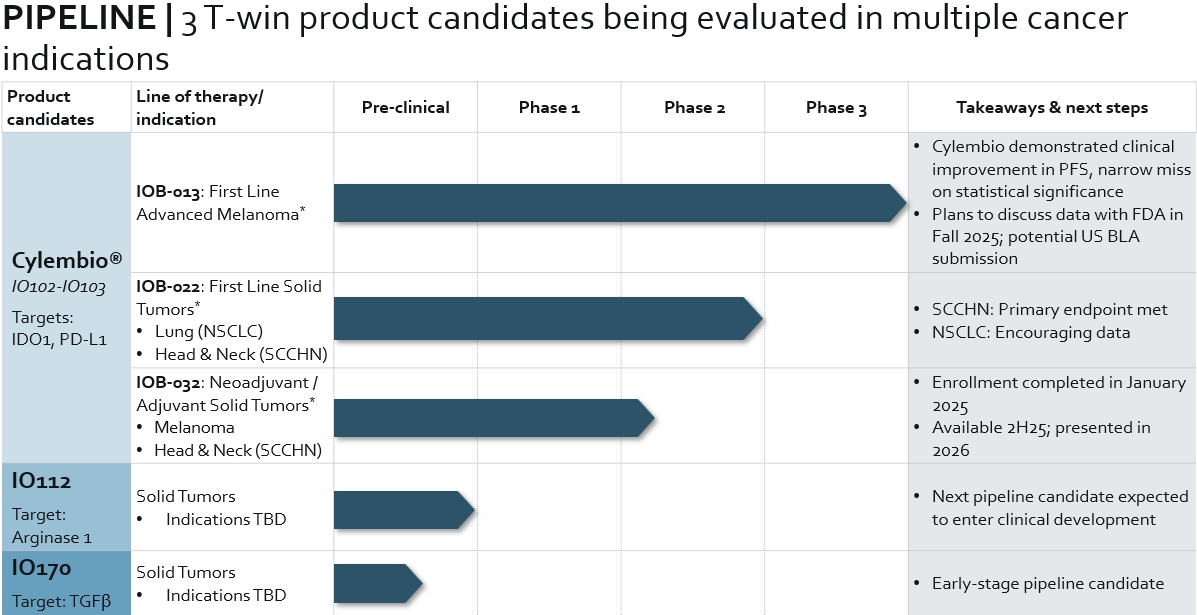The height and width of the screenshot is (615, 1197).
Task: Click the Phase 1 column header
Action: pos(549,108)
